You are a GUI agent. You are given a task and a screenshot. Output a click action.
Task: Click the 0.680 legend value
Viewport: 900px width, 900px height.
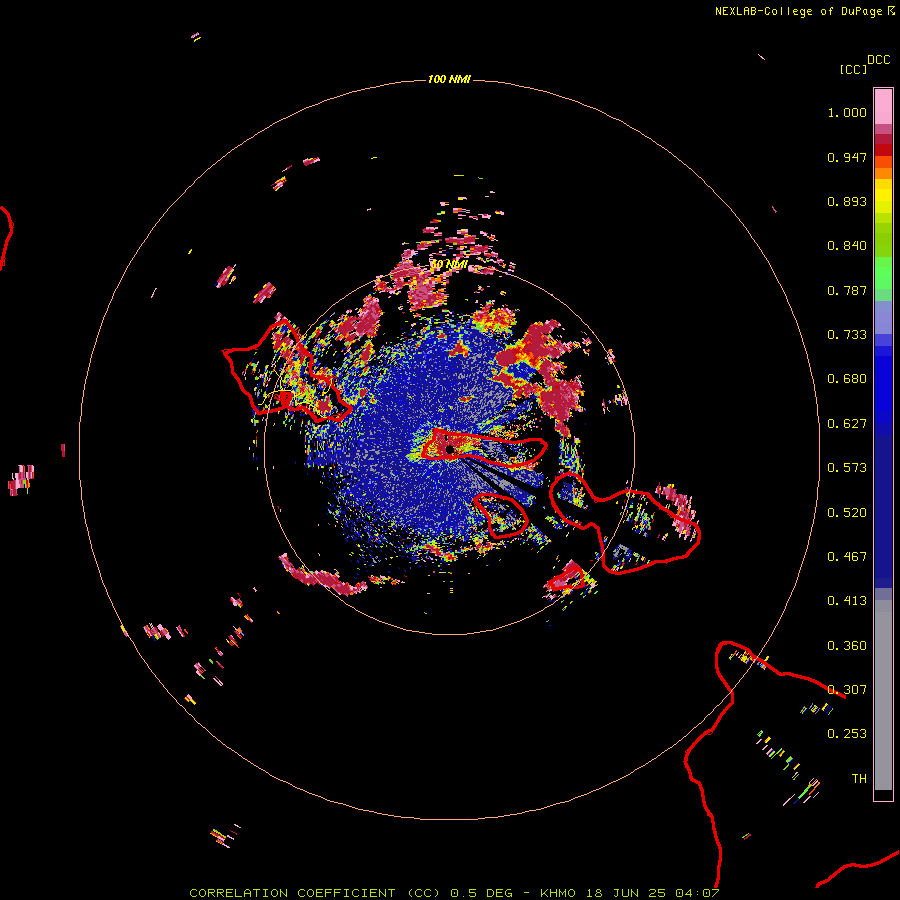point(847,379)
